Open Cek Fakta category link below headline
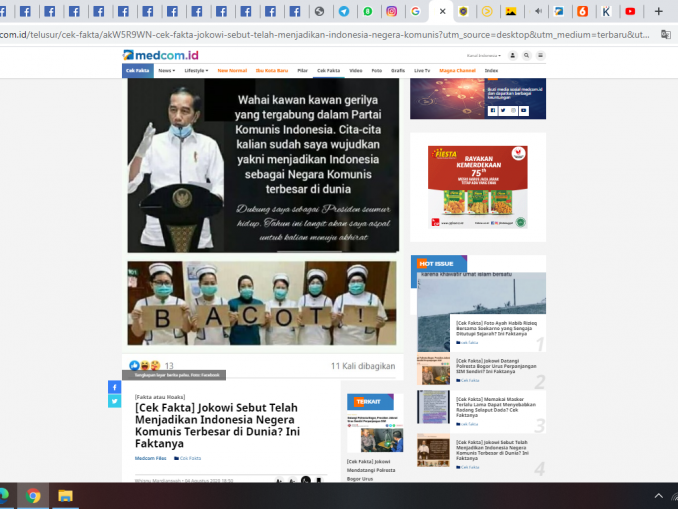This screenshot has height=509, width=678. tap(188, 458)
